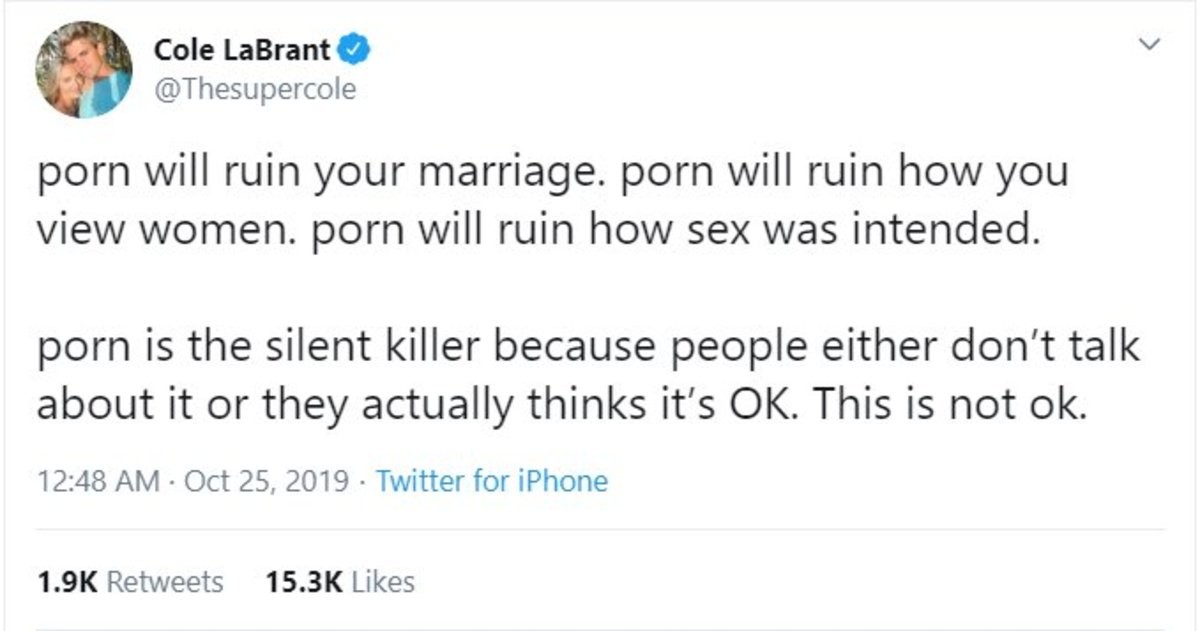Open the tweet options chevron menu
The width and height of the screenshot is (1200, 631).
point(1151,44)
